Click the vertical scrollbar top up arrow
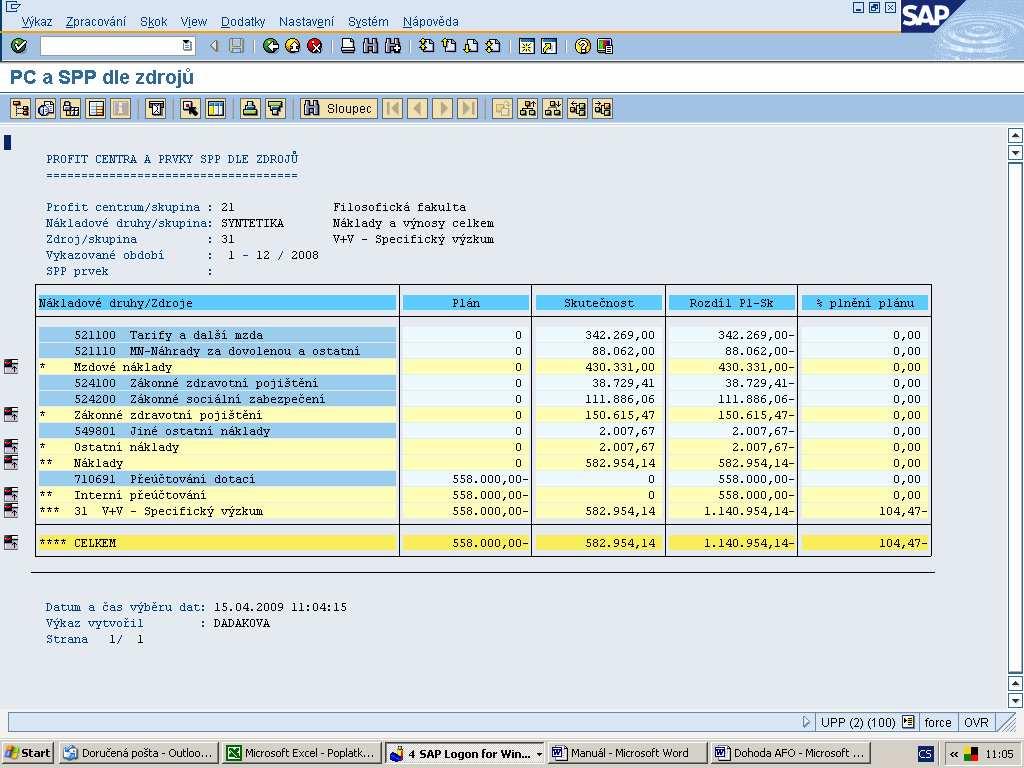Viewport: 1024px width, 768px height. [x=1015, y=136]
